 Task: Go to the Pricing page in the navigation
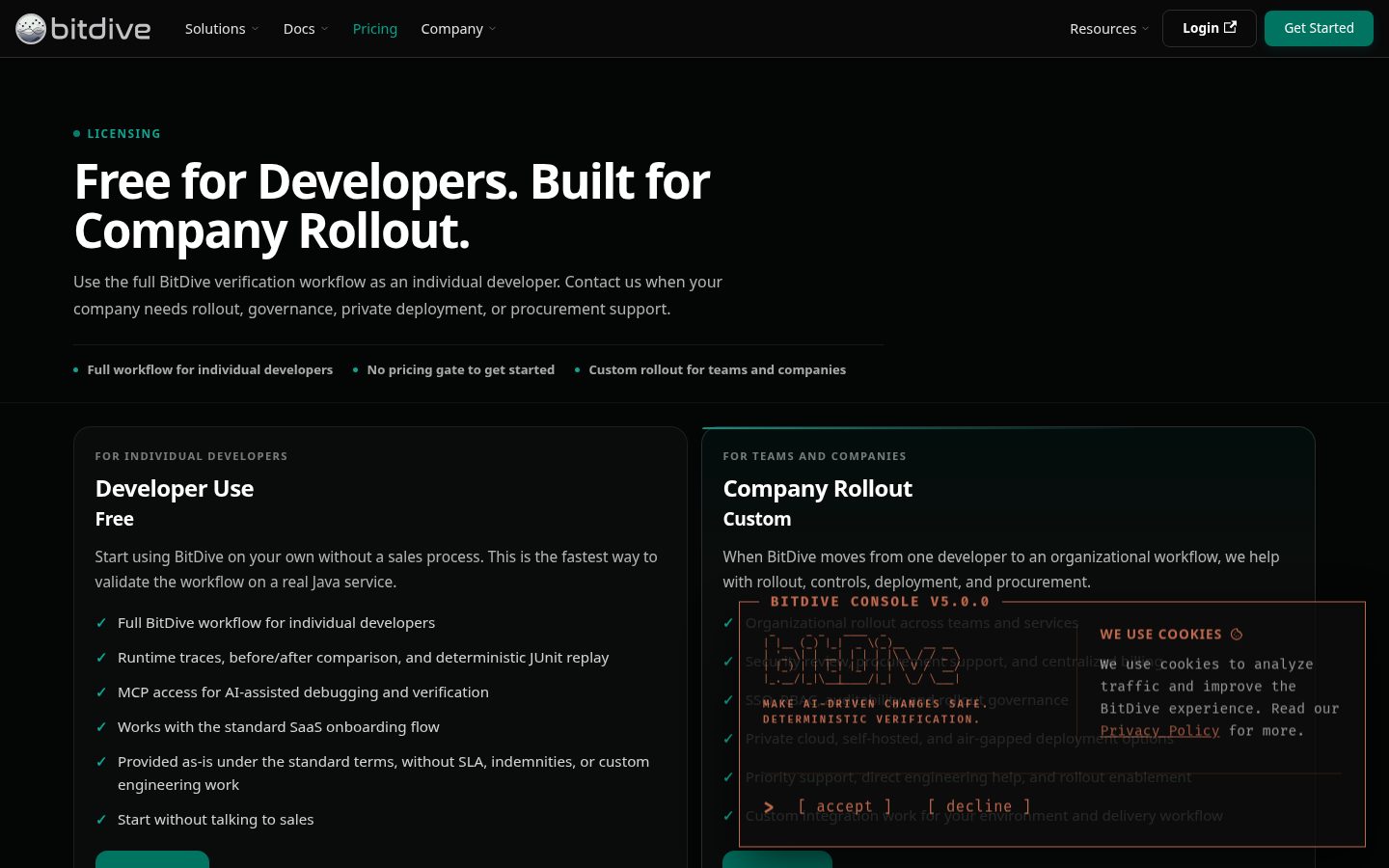point(375,29)
